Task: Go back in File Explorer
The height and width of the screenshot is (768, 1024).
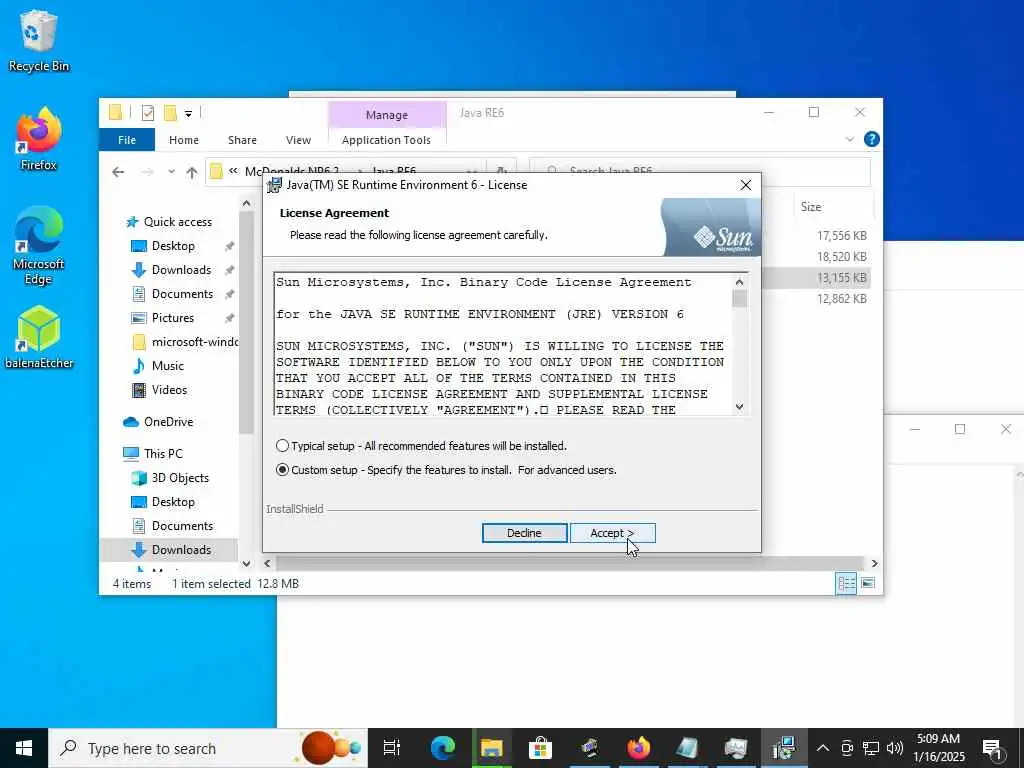Action: coord(118,172)
